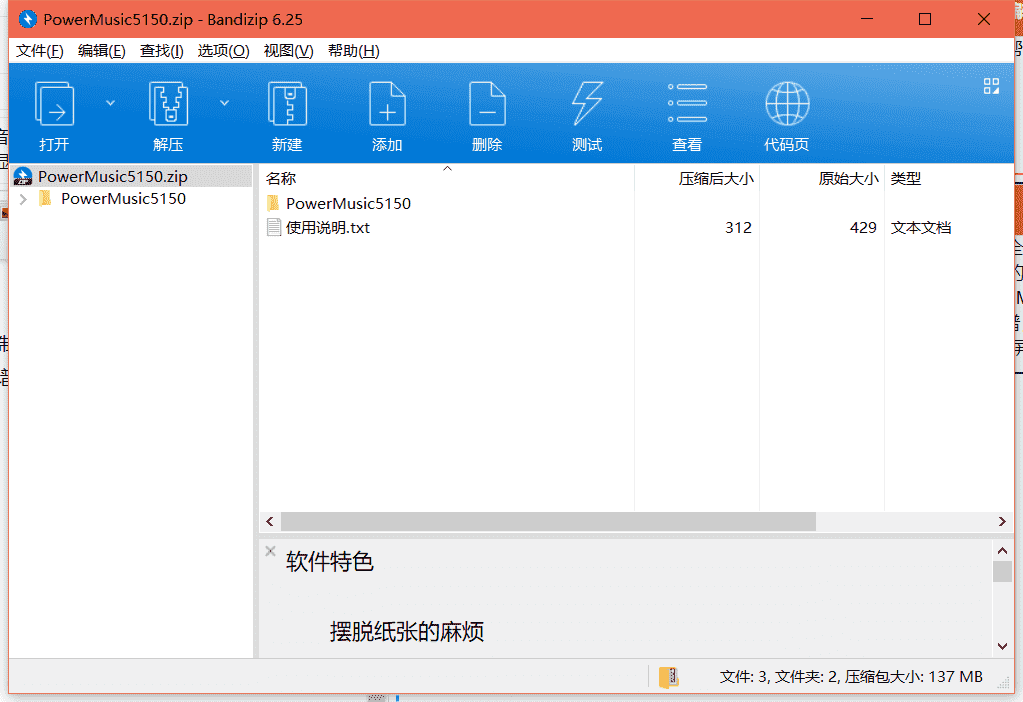Click the archive icon in the status bar
Image resolution: width=1023 pixels, height=702 pixels.
pyautogui.click(x=668, y=677)
